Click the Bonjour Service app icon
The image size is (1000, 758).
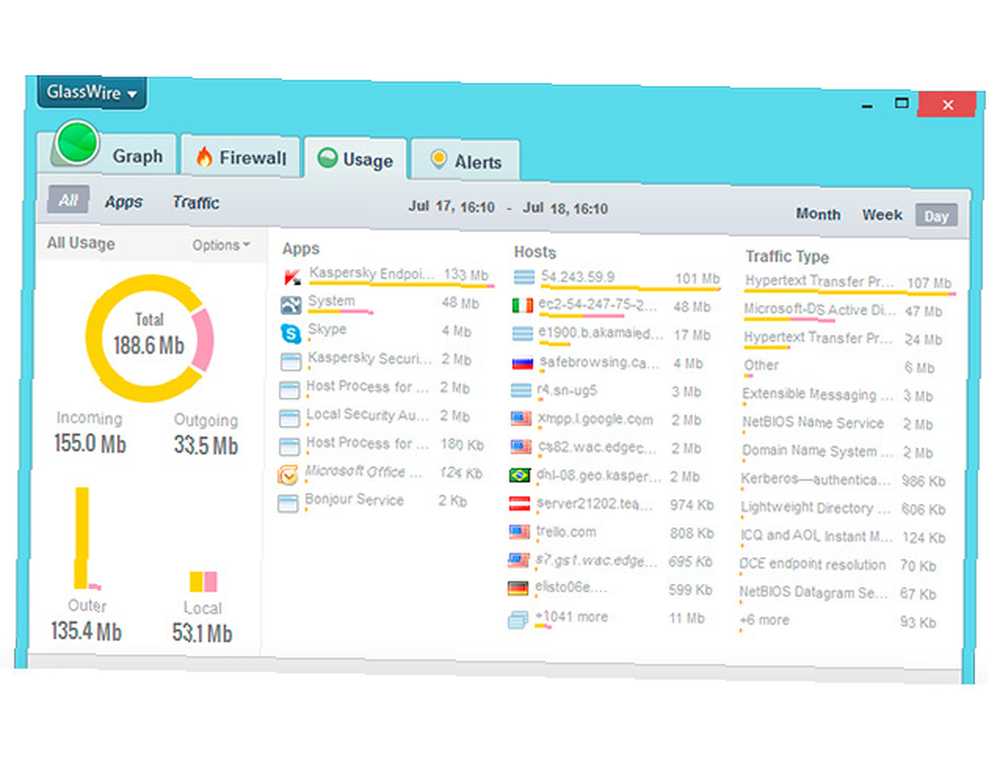[x=288, y=504]
